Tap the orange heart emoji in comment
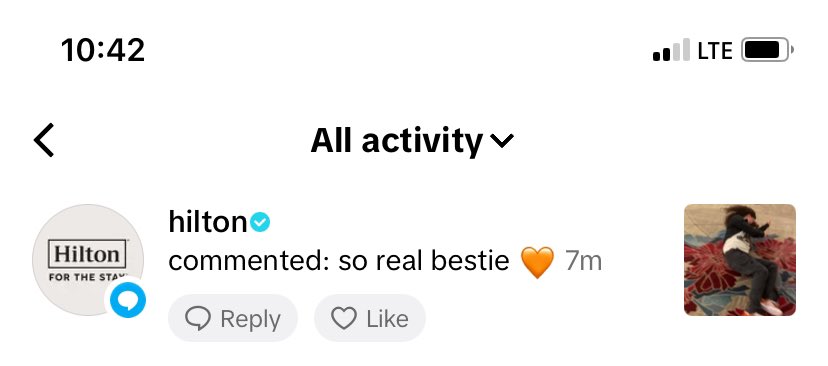This screenshot has height=366, width=828. pyautogui.click(x=537, y=262)
